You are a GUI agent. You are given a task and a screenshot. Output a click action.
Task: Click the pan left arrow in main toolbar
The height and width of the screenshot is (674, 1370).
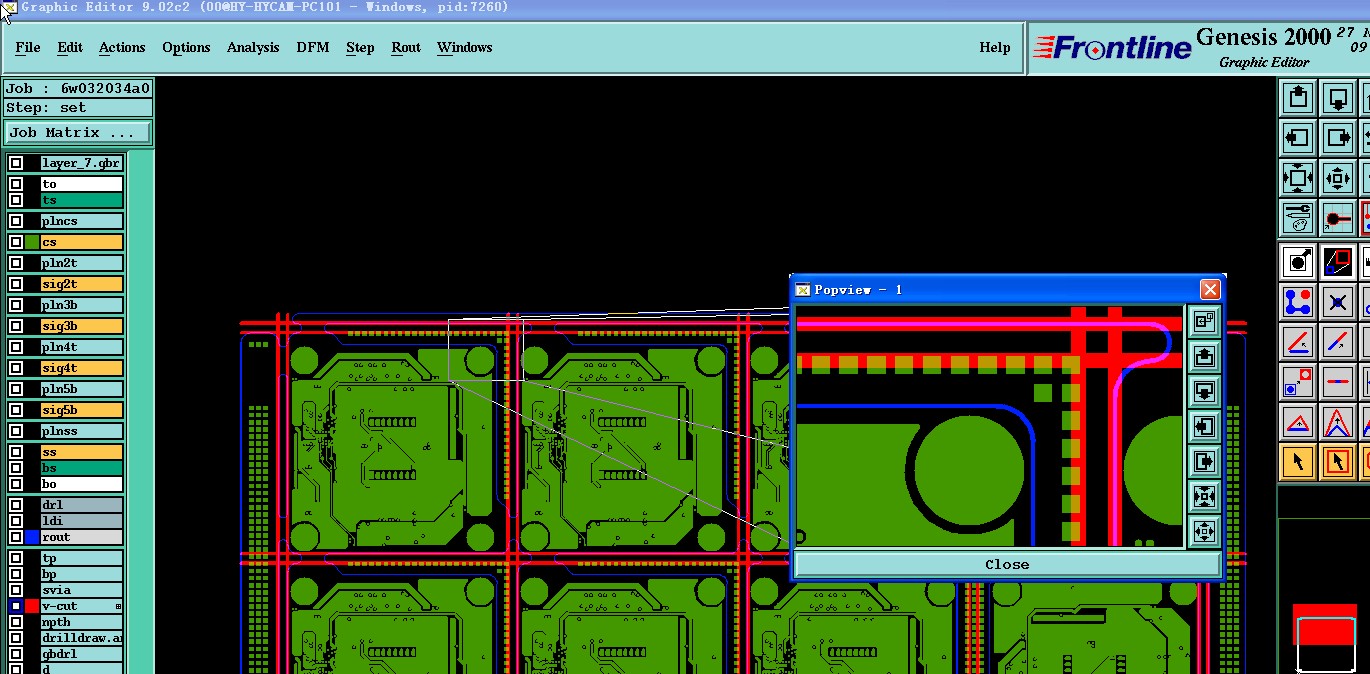coord(1298,137)
